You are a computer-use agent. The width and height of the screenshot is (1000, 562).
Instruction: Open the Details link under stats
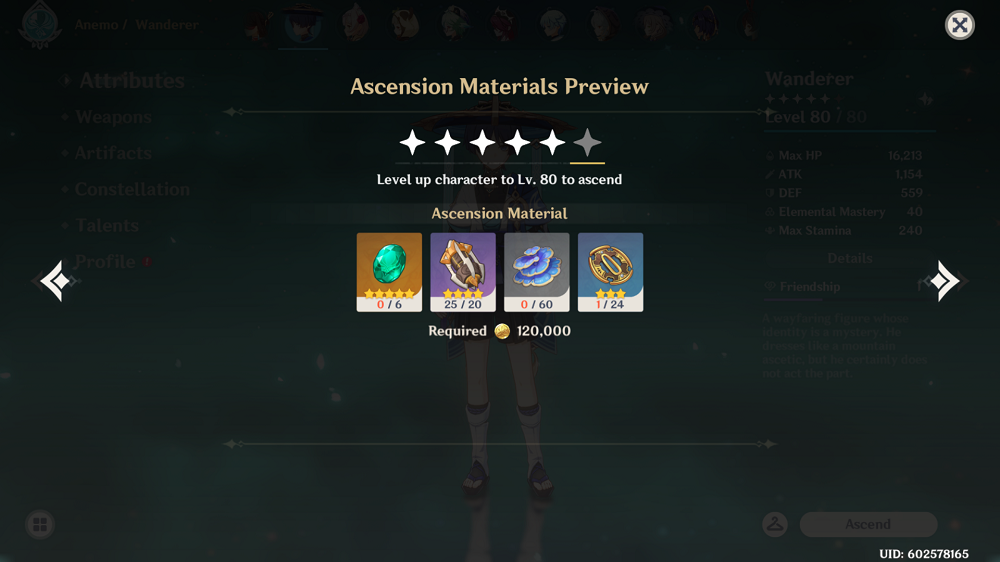click(849, 258)
